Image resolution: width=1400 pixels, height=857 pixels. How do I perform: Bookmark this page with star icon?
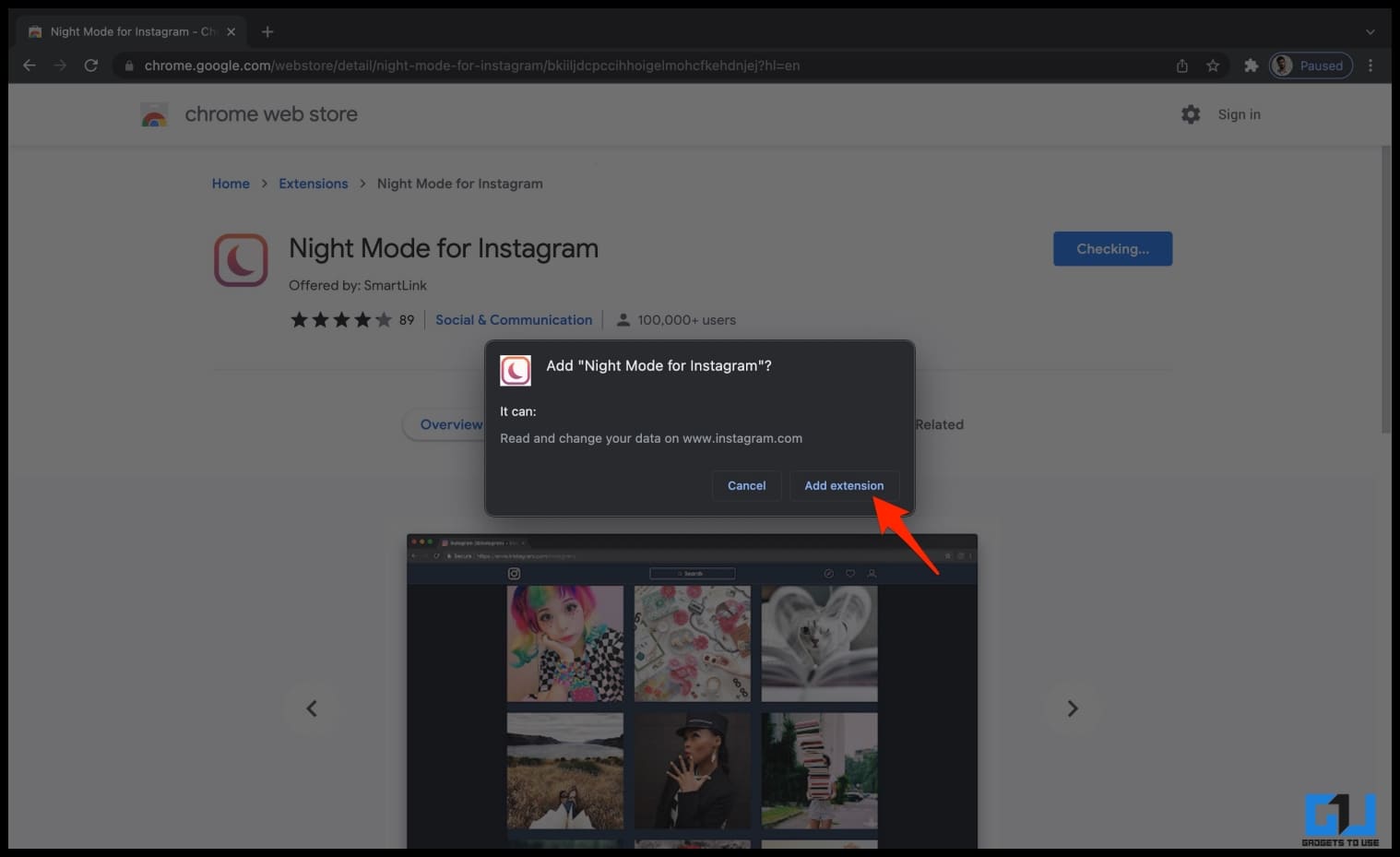tap(1213, 65)
